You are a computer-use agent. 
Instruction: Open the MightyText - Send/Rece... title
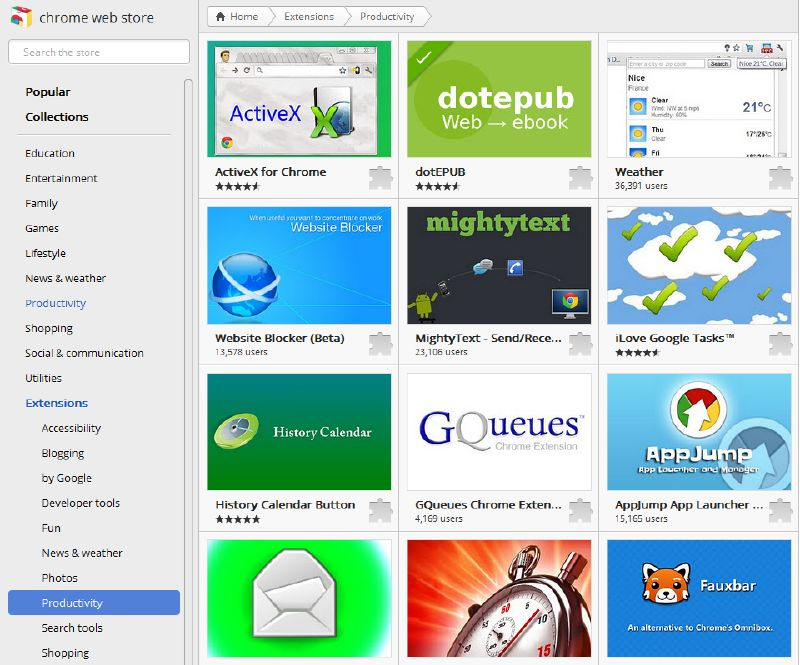coord(488,338)
